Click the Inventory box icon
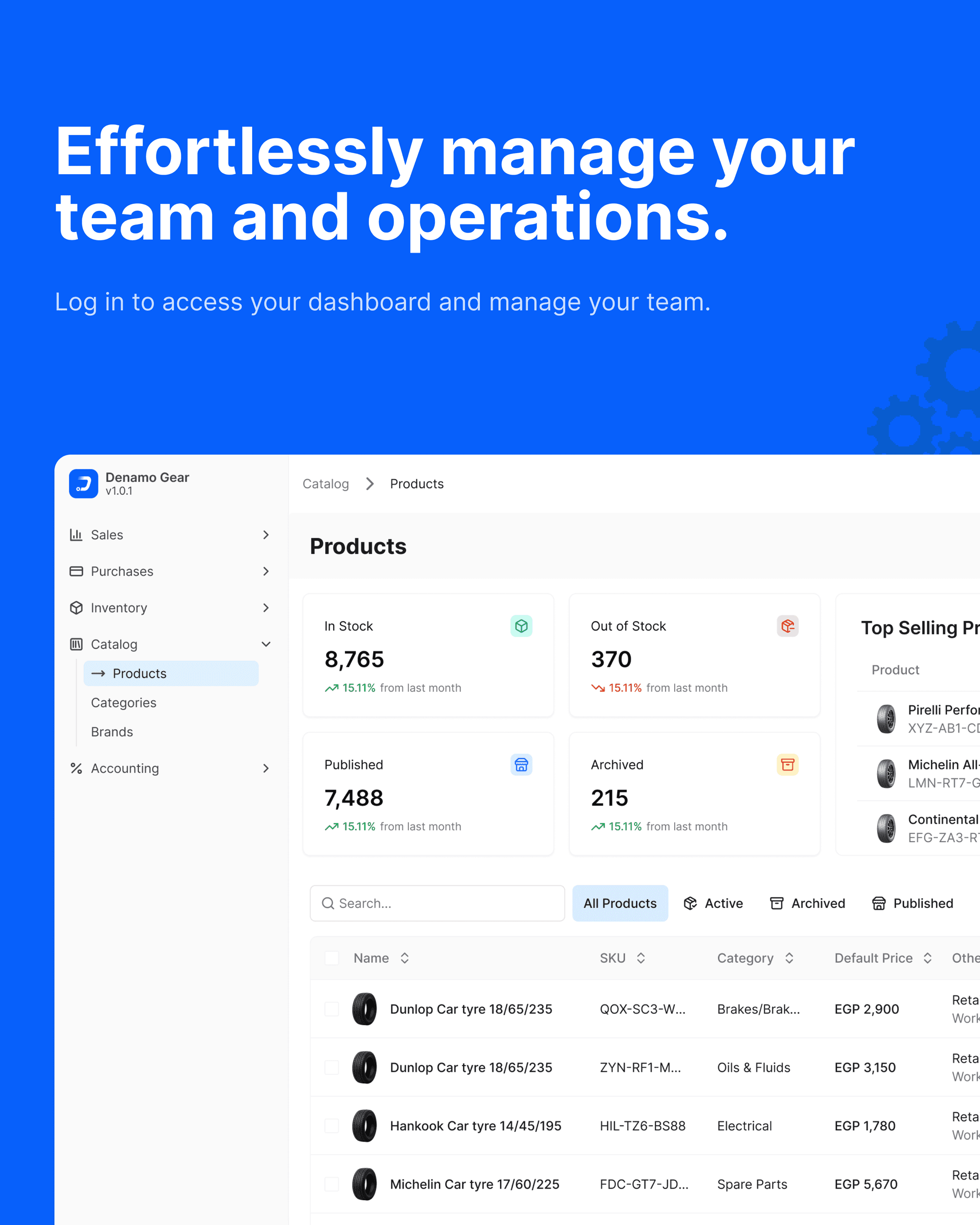The width and height of the screenshot is (980, 1225). (x=76, y=607)
